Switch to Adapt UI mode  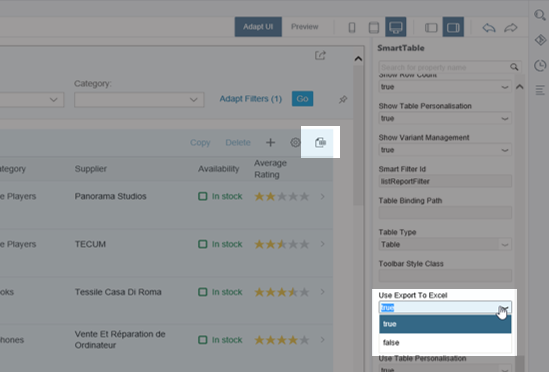258,27
